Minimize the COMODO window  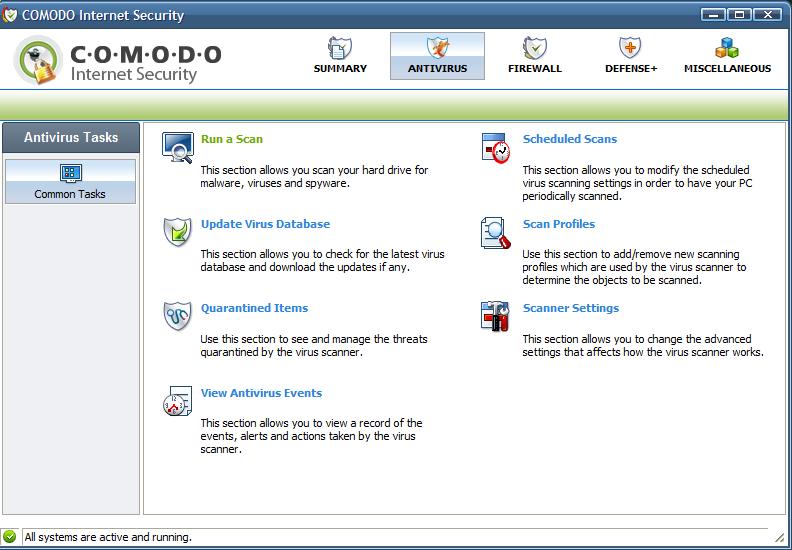(713, 15)
